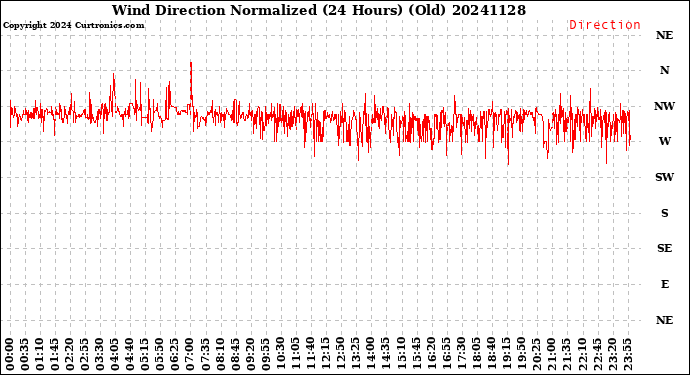Click the 16:55 time axis label

pyautogui.click(x=446, y=355)
